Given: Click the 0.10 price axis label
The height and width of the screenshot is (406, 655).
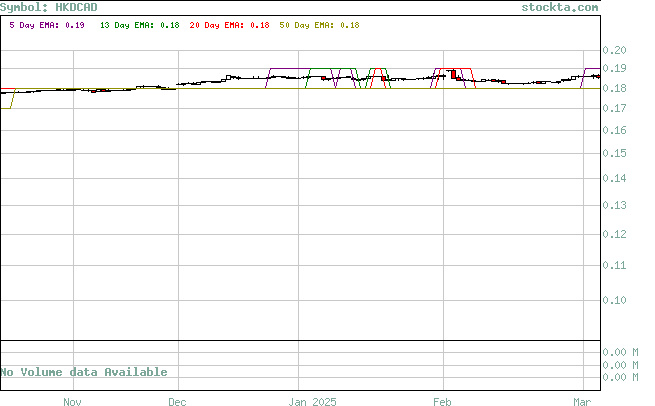Looking at the screenshot, I should click(614, 300).
